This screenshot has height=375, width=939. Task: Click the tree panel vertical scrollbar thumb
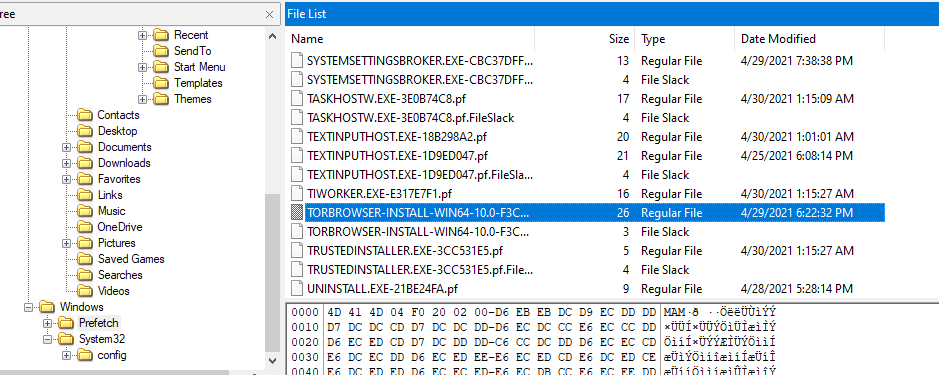click(272, 273)
